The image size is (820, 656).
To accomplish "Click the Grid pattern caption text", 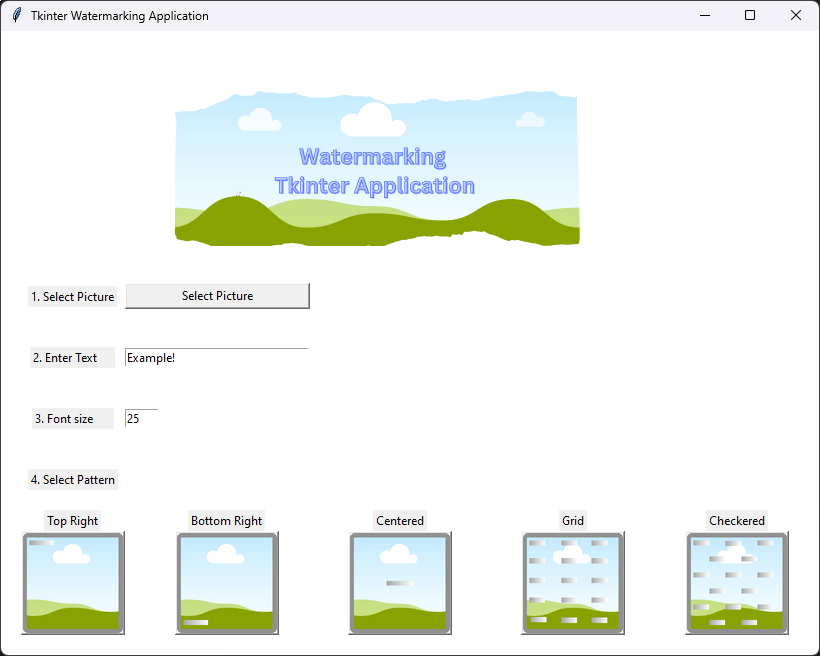I will pos(572,520).
